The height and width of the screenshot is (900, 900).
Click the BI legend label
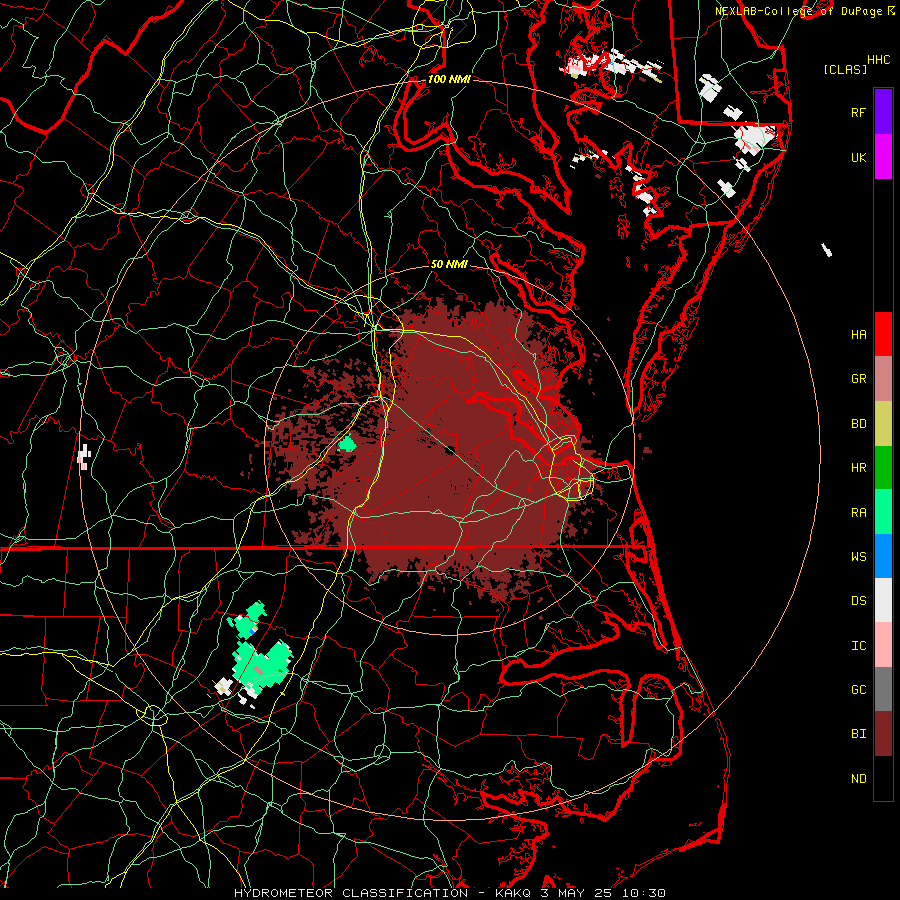[859, 734]
